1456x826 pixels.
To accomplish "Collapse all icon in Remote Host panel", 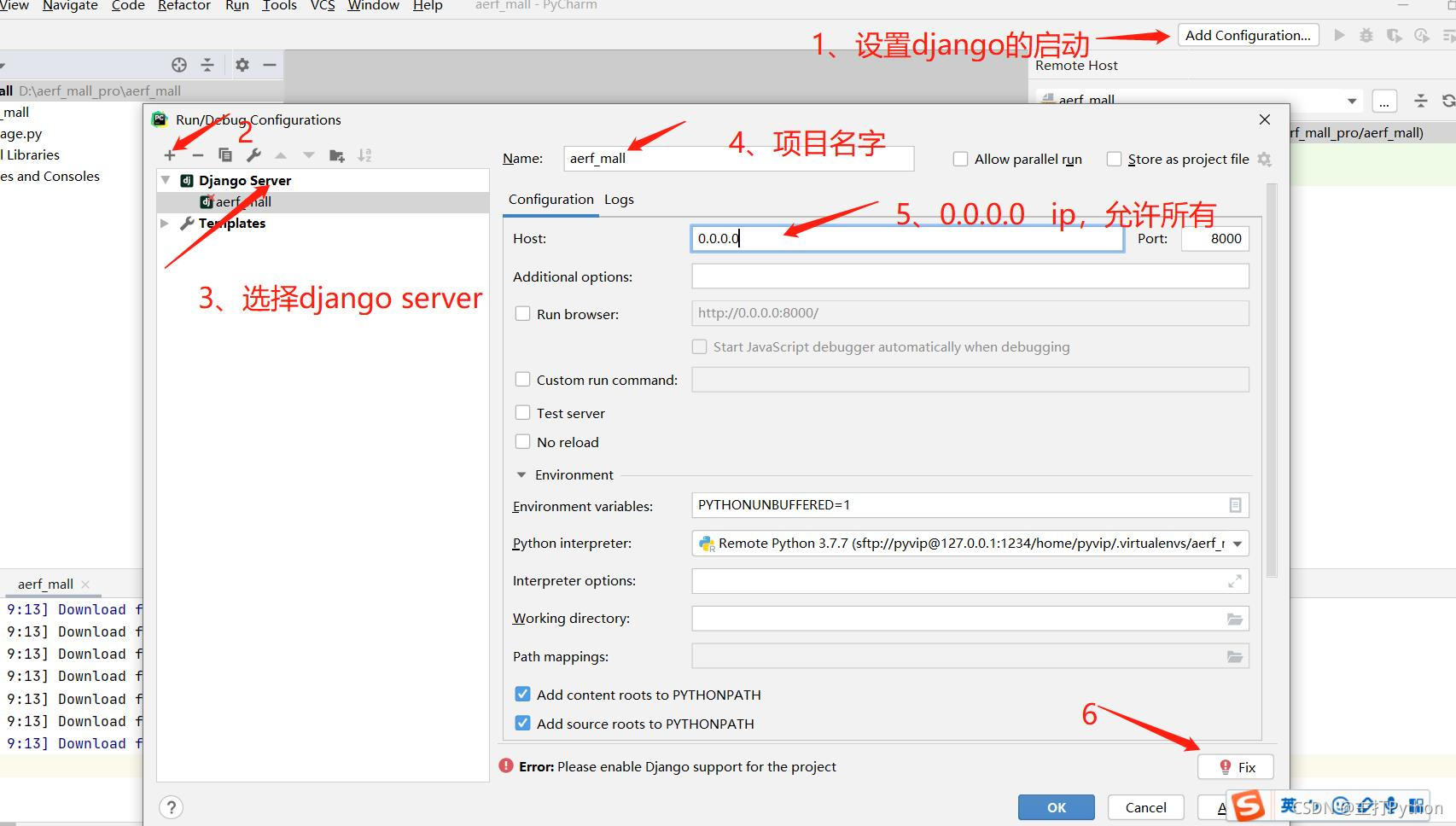I will coord(1421,101).
